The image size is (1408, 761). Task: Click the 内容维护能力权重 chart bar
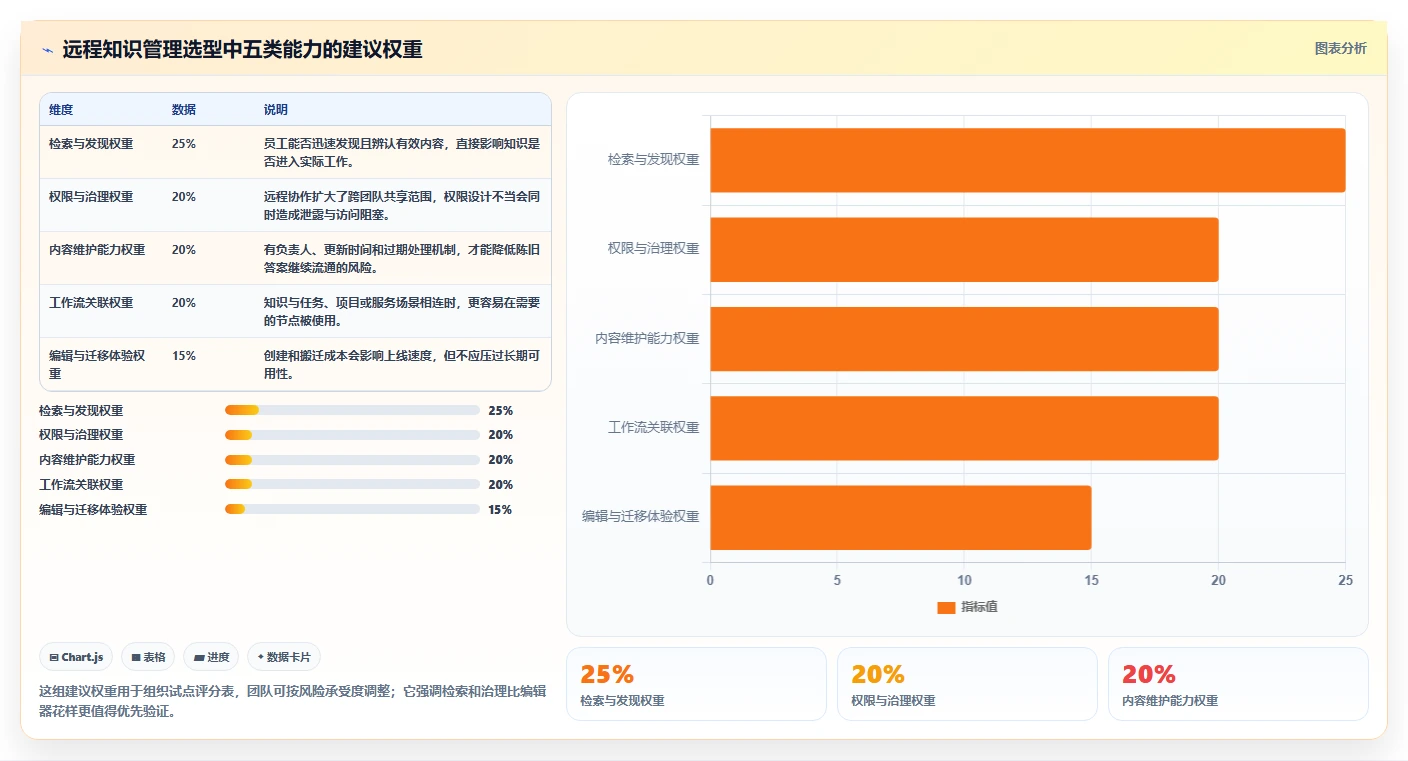(964, 339)
